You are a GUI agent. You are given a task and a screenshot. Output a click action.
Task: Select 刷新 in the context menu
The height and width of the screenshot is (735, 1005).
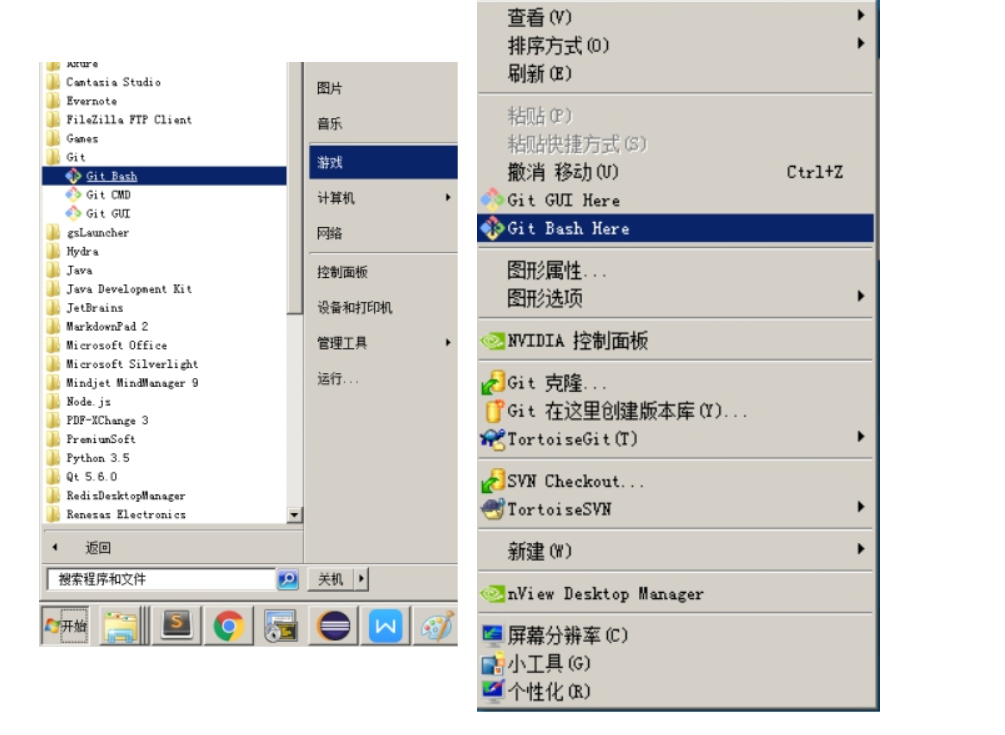(675, 73)
